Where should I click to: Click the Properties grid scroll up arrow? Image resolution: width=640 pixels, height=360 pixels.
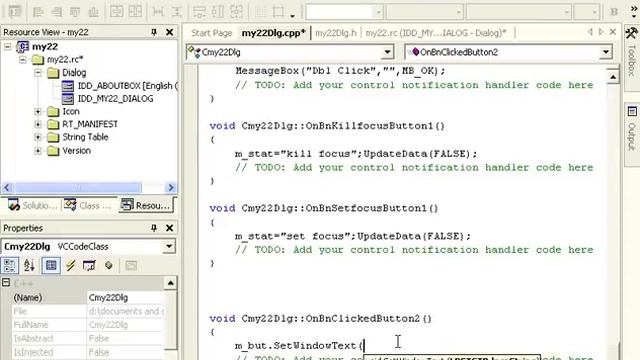[x=171, y=283]
